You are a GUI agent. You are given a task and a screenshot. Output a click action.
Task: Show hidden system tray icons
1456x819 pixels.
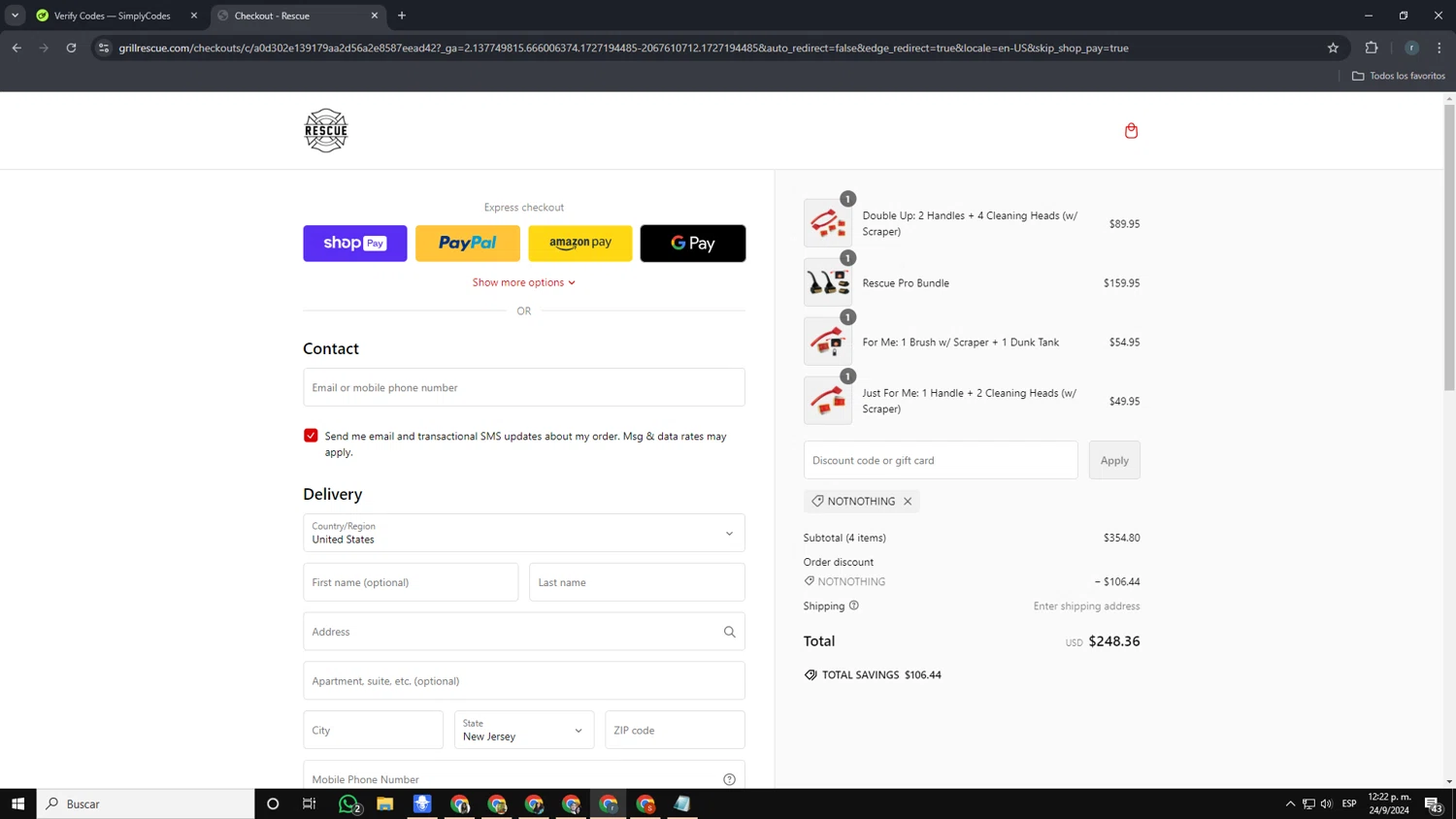(1290, 803)
